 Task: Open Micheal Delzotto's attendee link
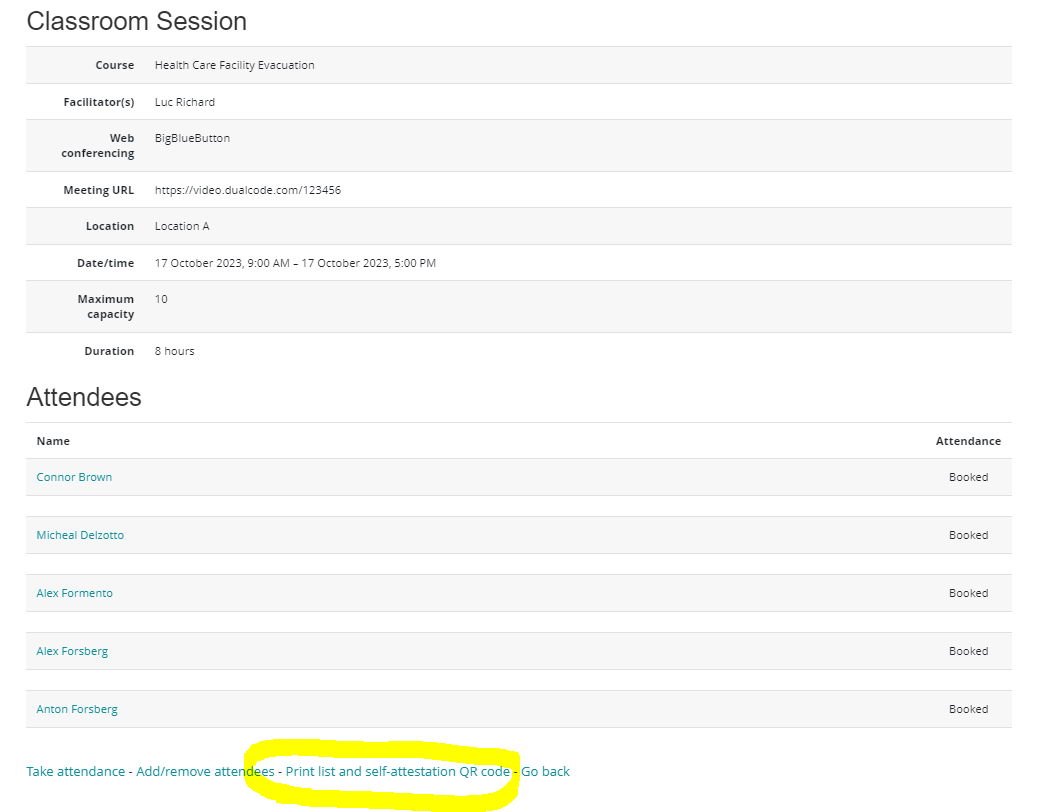(80, 535)
